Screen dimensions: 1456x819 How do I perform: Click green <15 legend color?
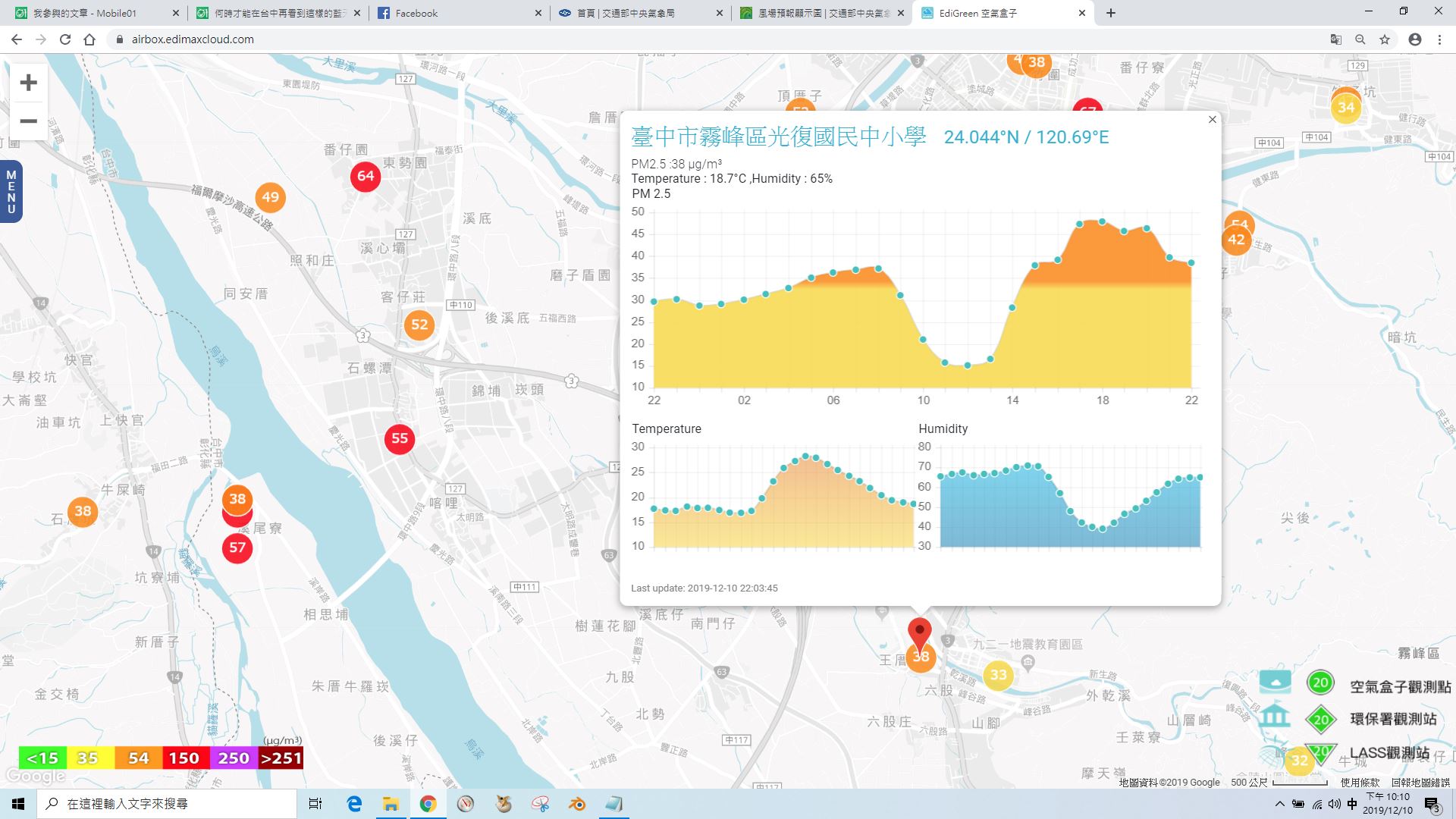coord(42,758)
